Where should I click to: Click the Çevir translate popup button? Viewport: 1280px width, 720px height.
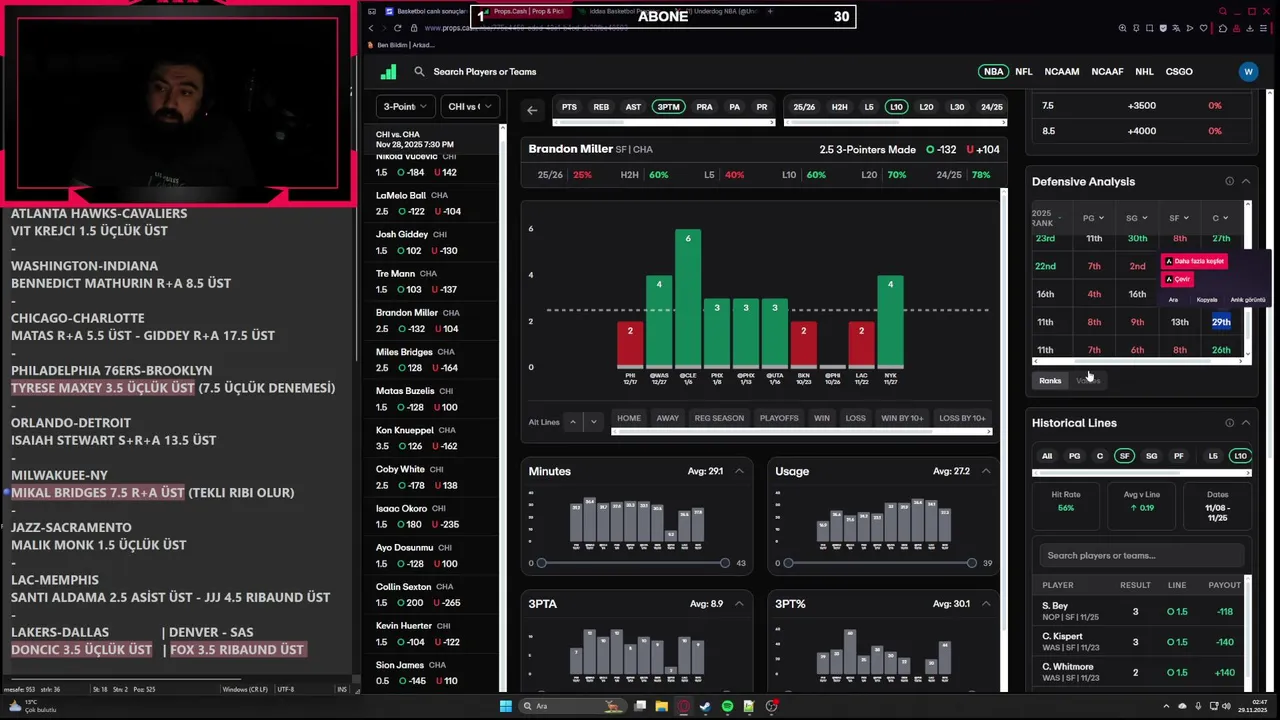click(1177, 279)
